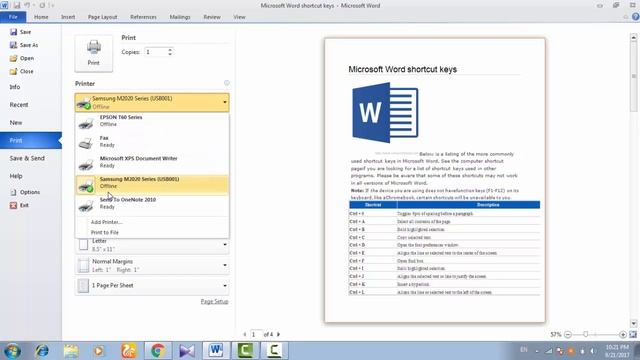640x360 pixels.
Task: Open Google Chrome from taskbar
Action: 158,351
